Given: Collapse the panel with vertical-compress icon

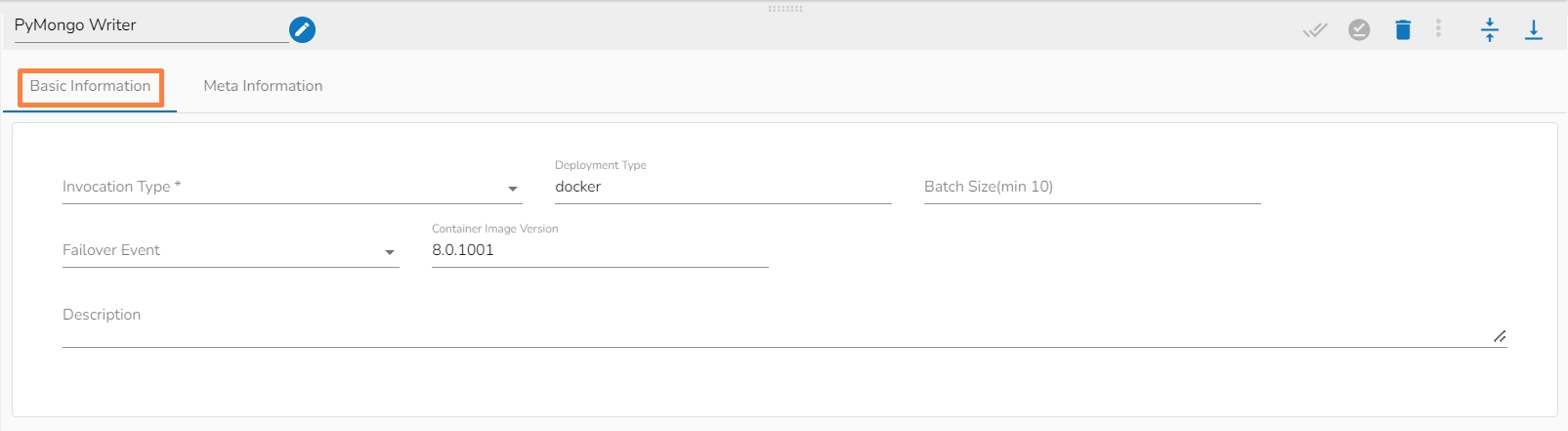Looking at the screenshot, I should coord(1489,30).
